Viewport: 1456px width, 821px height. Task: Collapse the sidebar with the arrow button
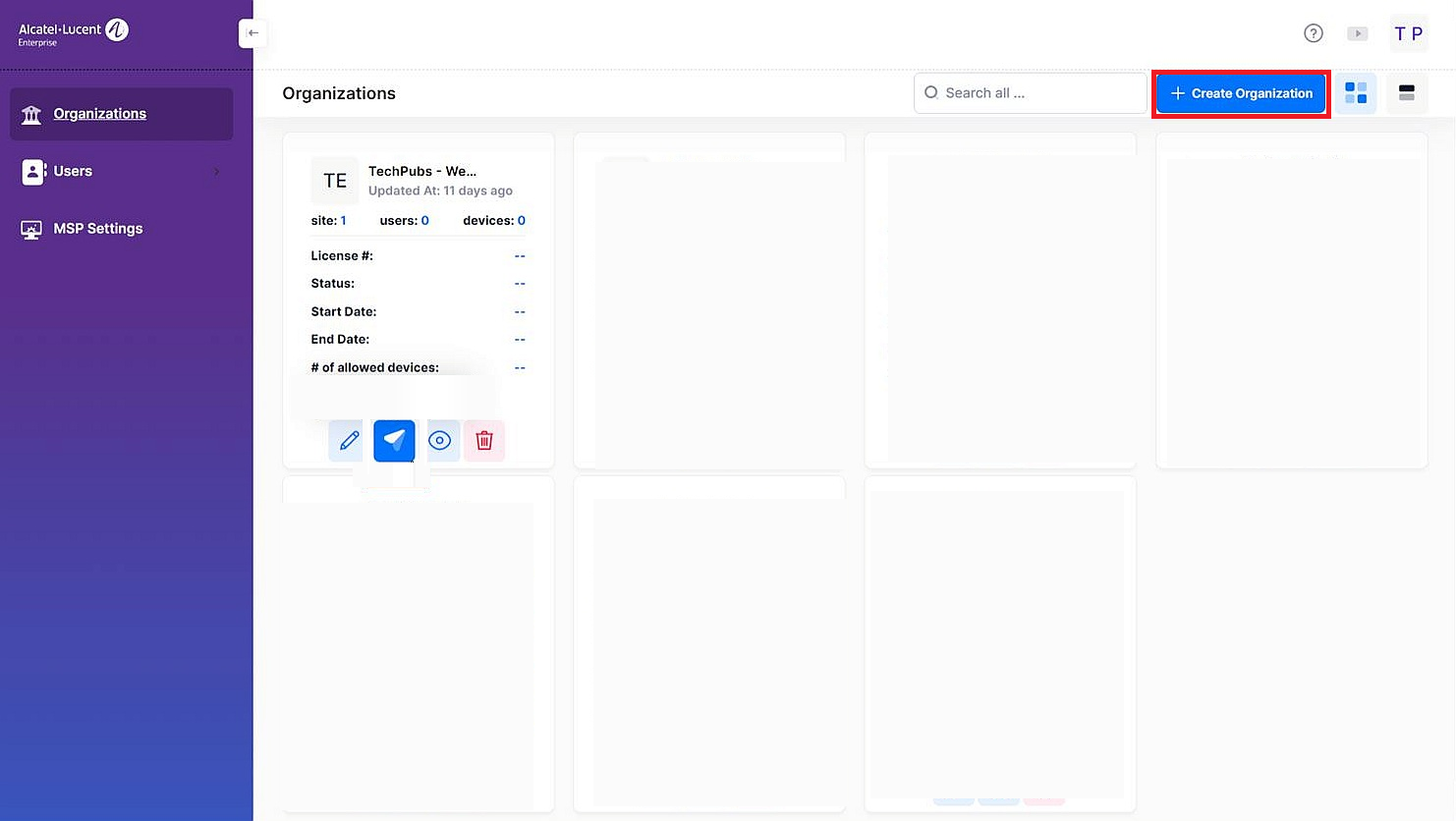point(253,33)
